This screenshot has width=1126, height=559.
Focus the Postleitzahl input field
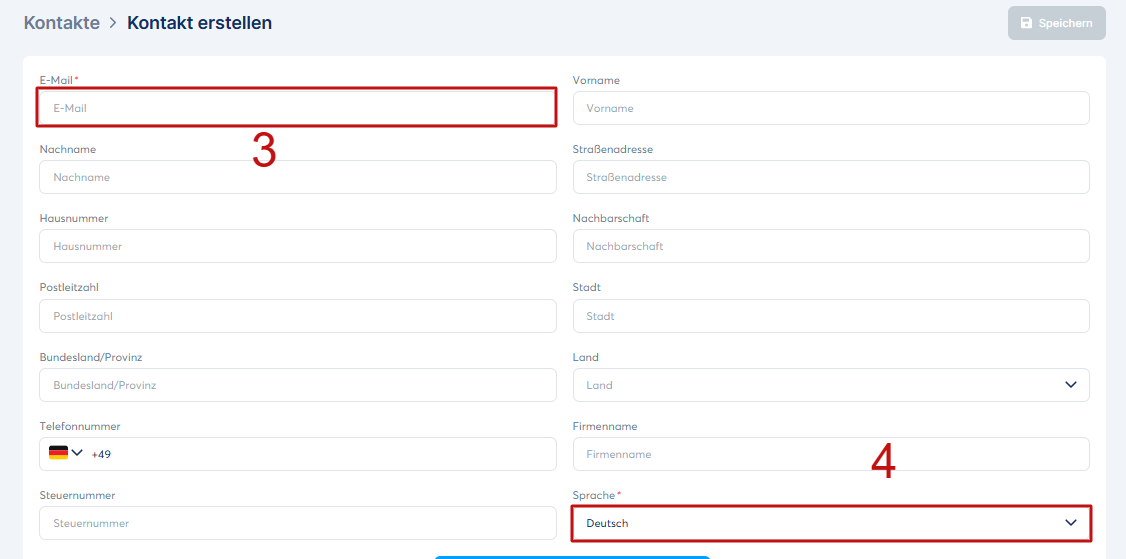297,316
